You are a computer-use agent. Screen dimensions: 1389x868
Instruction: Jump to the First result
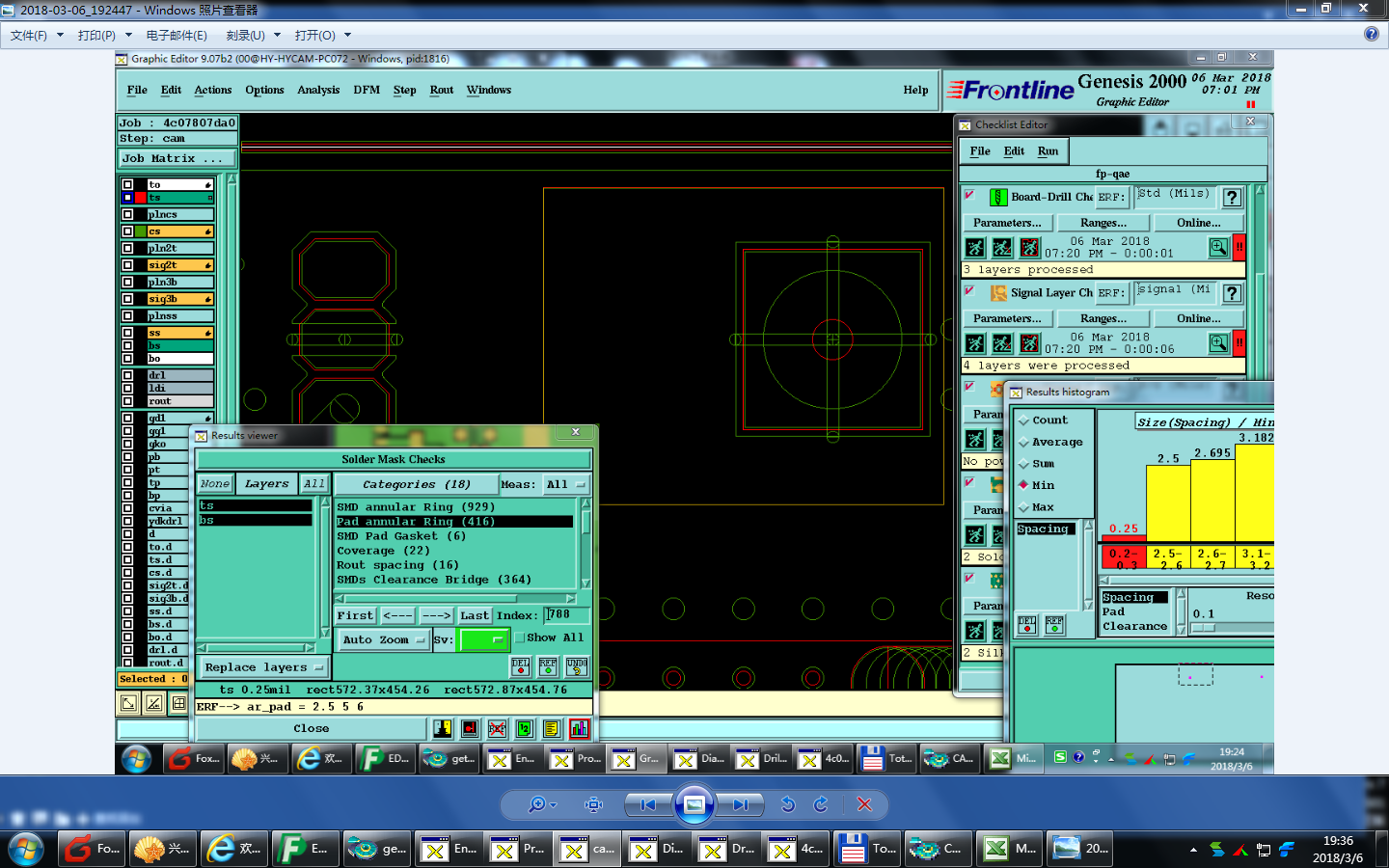point(354,615)
